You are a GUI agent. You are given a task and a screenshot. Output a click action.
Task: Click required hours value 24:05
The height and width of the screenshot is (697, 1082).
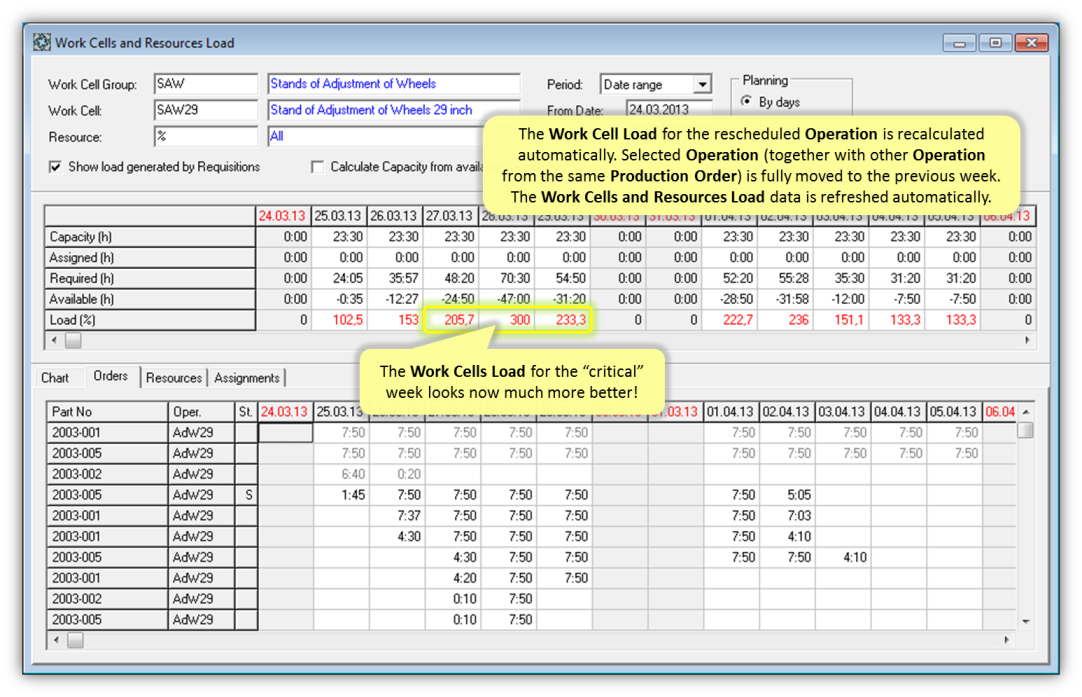pyautogui.click(x=338, y=278)
